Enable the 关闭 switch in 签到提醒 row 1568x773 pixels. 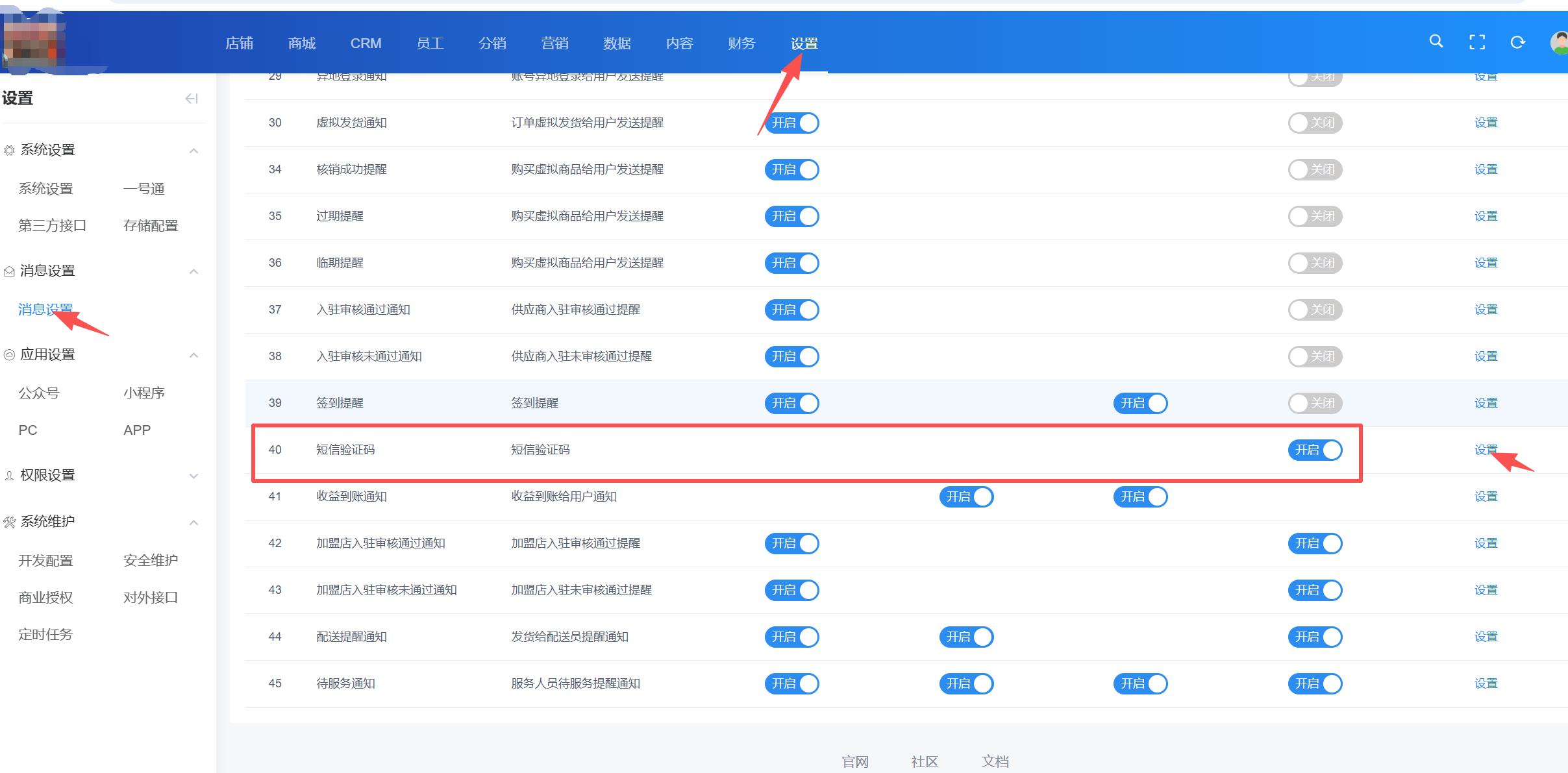[x=1315, y=403]
